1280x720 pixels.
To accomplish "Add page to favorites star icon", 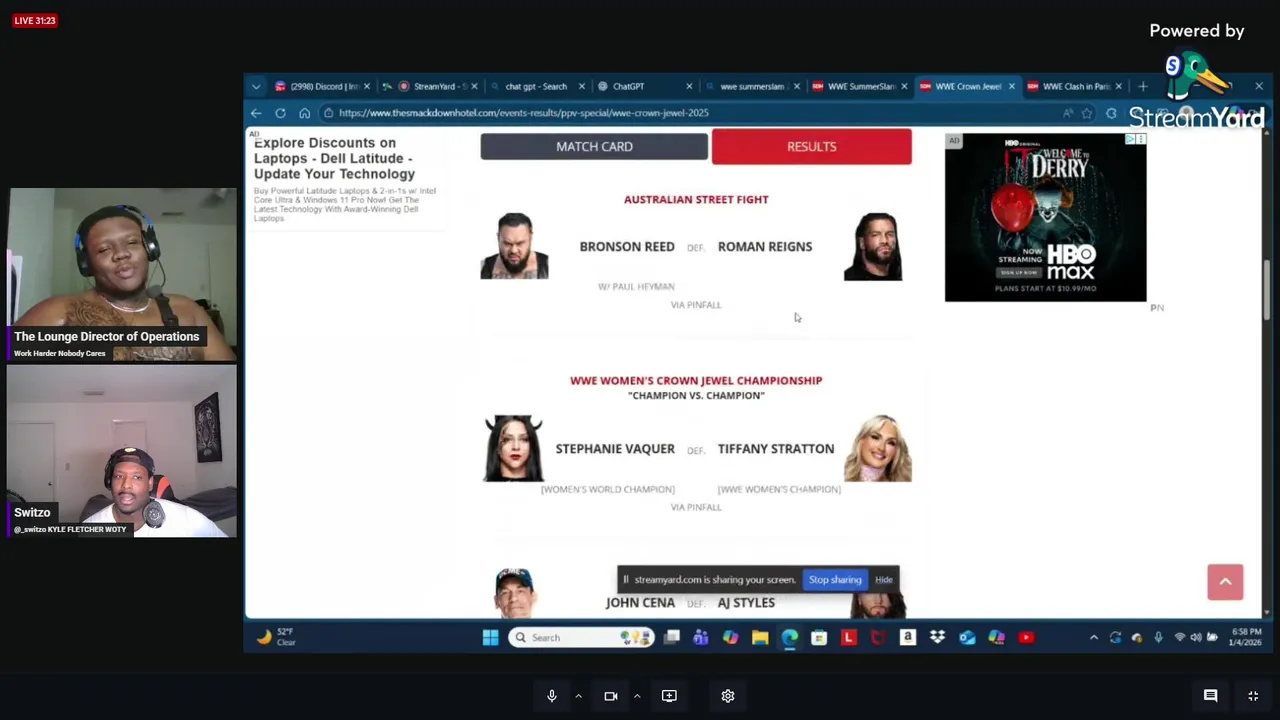I will [1087, 113].
